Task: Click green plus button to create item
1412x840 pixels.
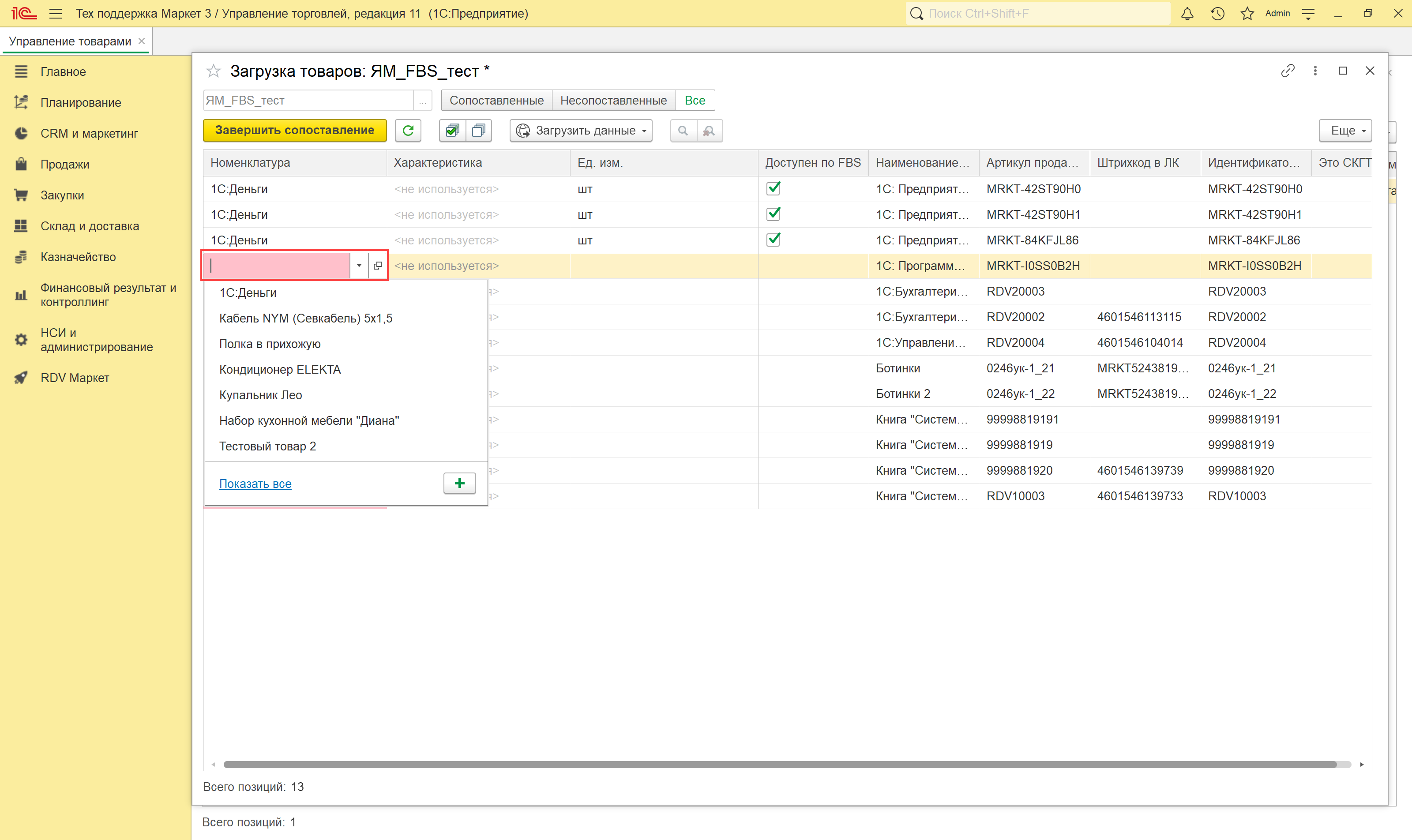Action: point(459,484)
